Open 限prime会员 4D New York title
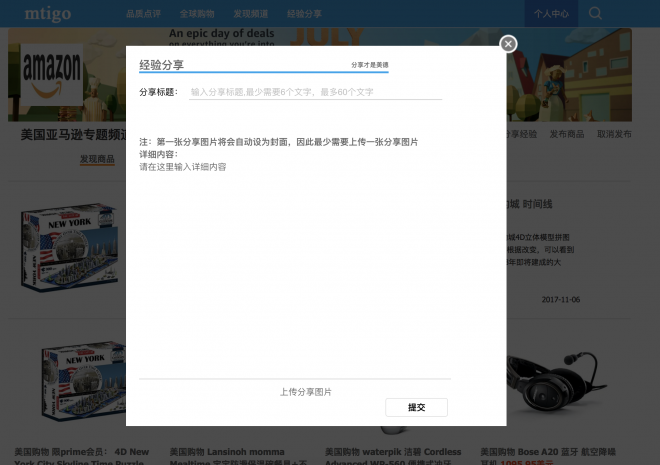 (x=82, y=457)
